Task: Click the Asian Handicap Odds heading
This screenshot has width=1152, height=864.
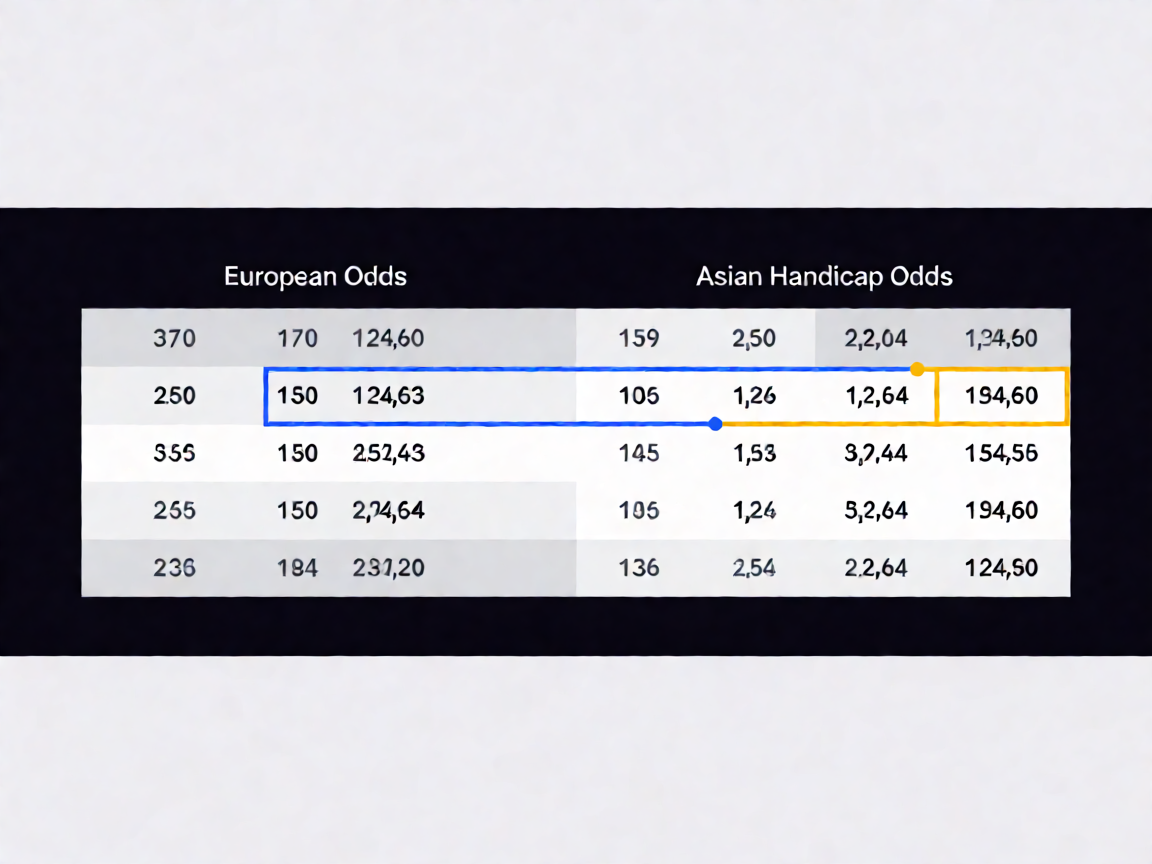Action: [824, 276]
